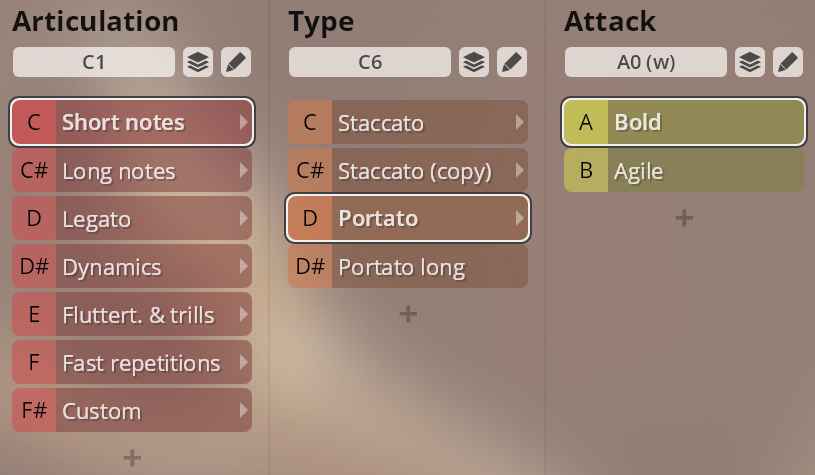Click the red C# key swatch for Long notes
Screen dimensions: 815x475
(34, 171)
